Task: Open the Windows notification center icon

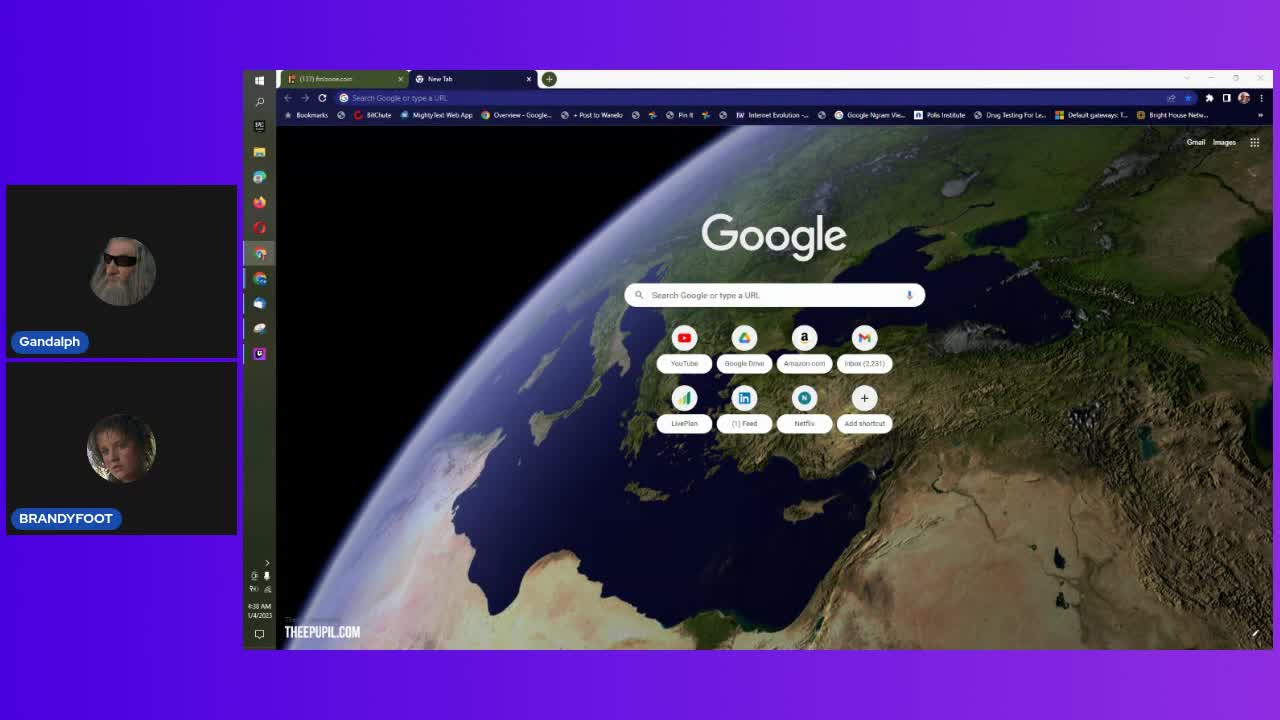Action: coord(259,634)
